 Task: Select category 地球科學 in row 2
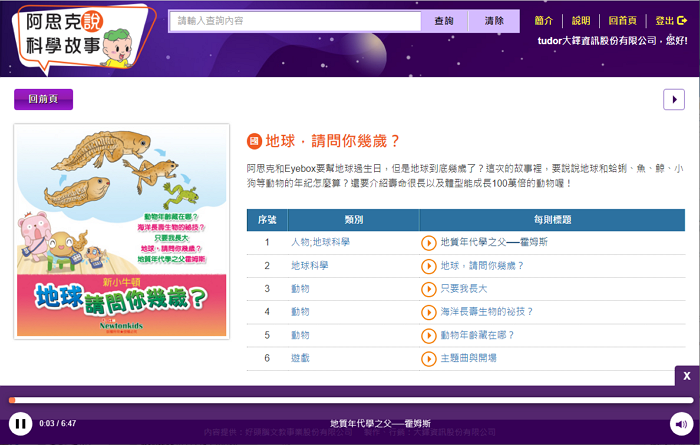tap(310, 266)
